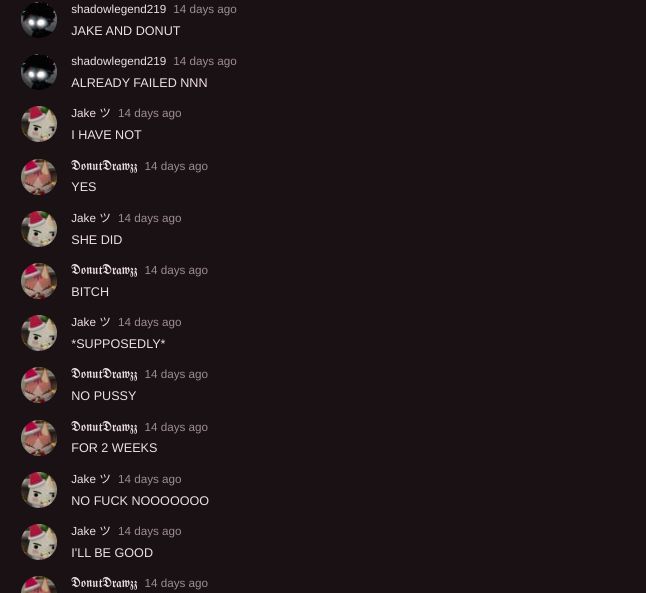
Task: Open Jake's avatar beside SHE DID
Action: [39, 229]
